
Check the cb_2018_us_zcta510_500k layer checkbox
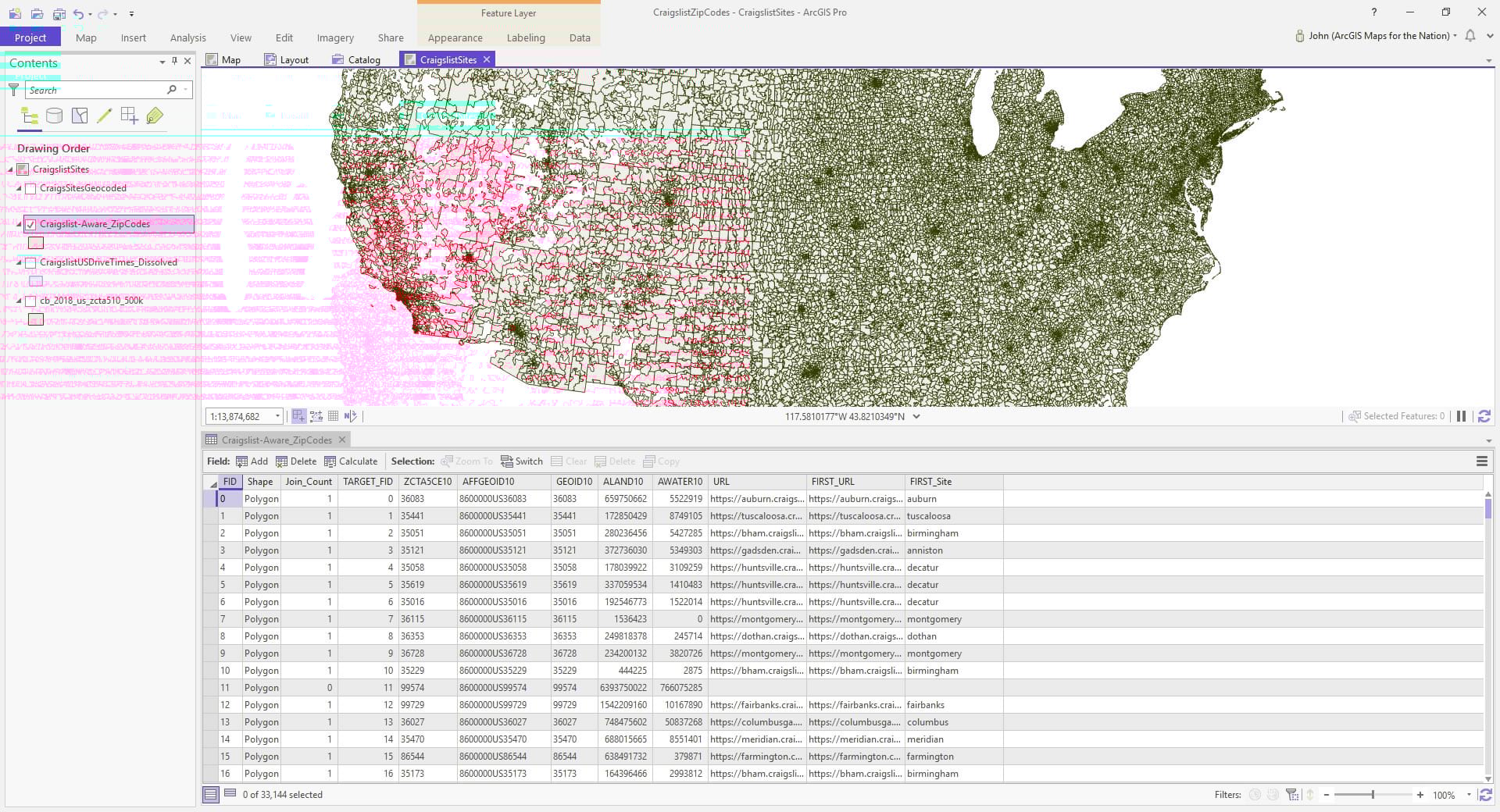coord(31,301)
